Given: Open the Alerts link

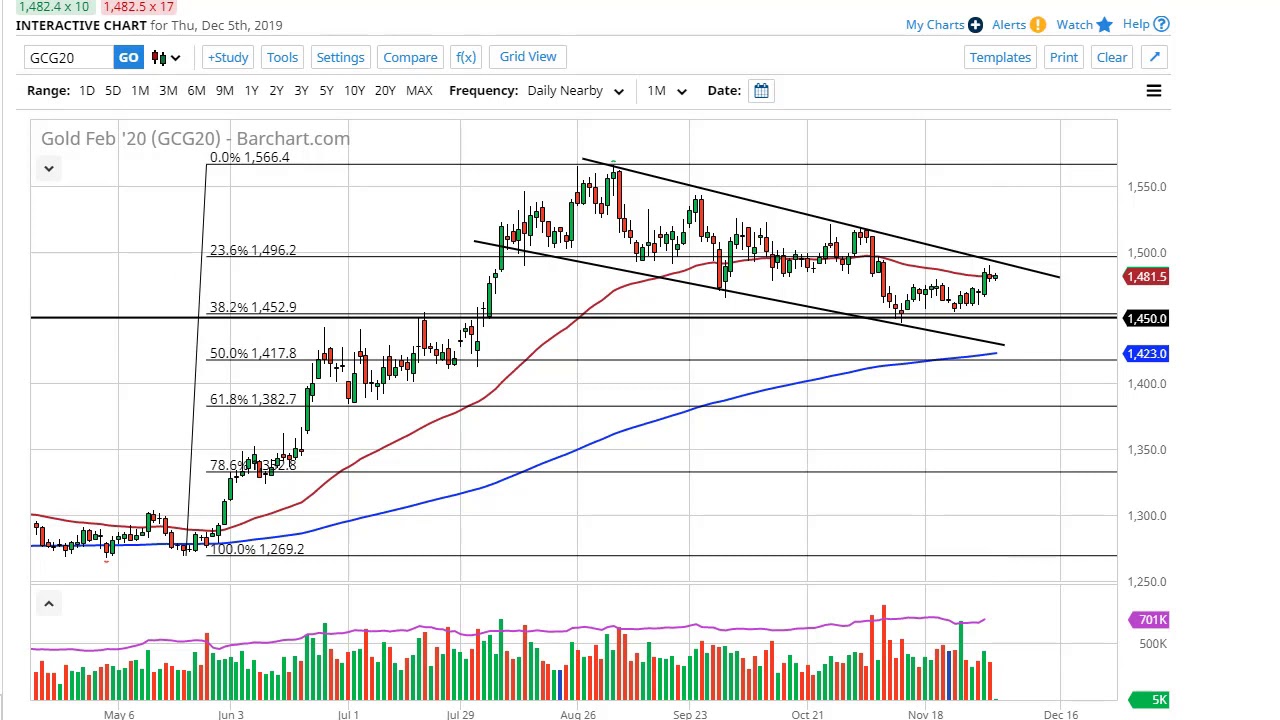Looking at the screenshot, I should pyautogui.click(x=1009, y=24).
